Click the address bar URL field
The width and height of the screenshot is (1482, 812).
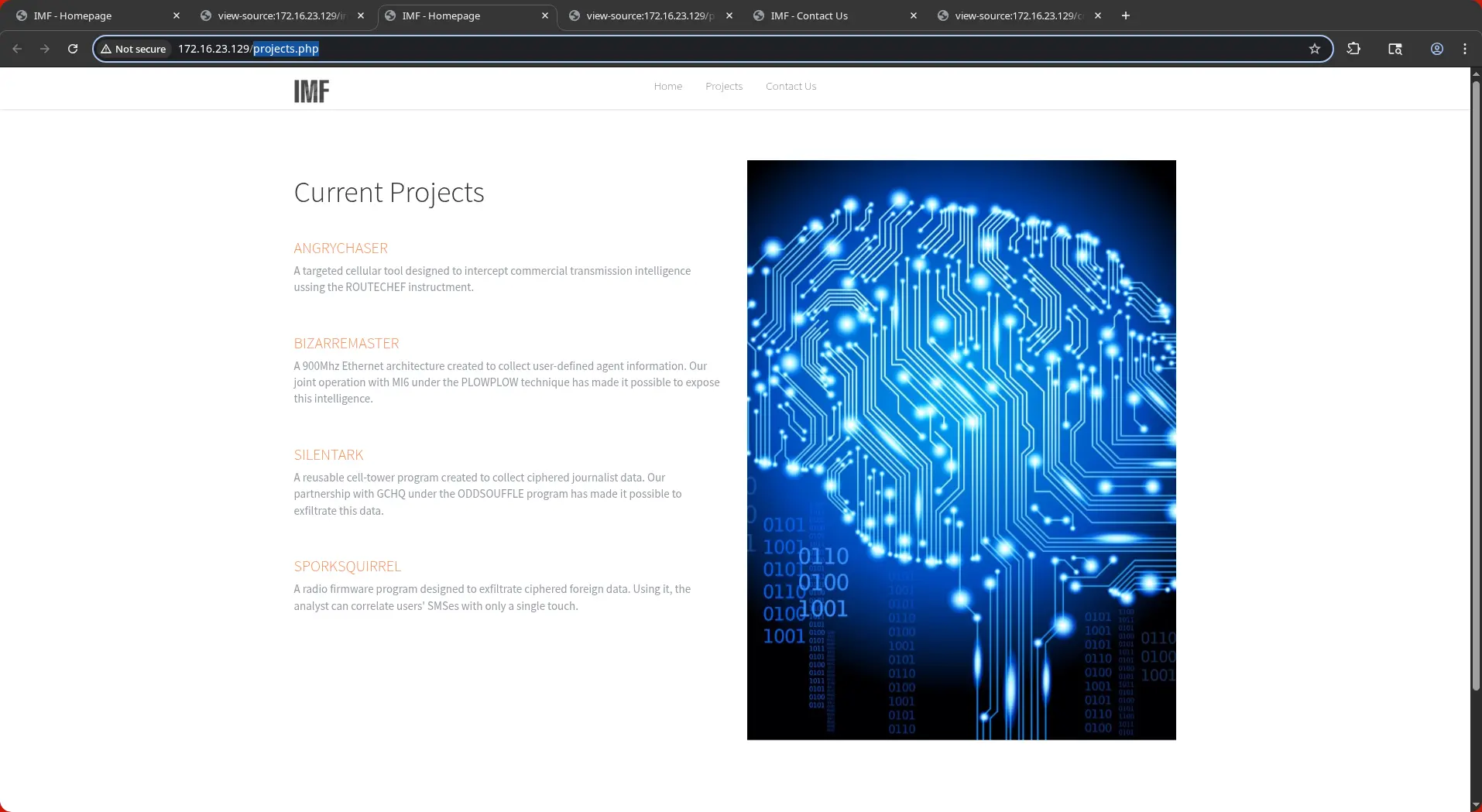click(697, 49)
